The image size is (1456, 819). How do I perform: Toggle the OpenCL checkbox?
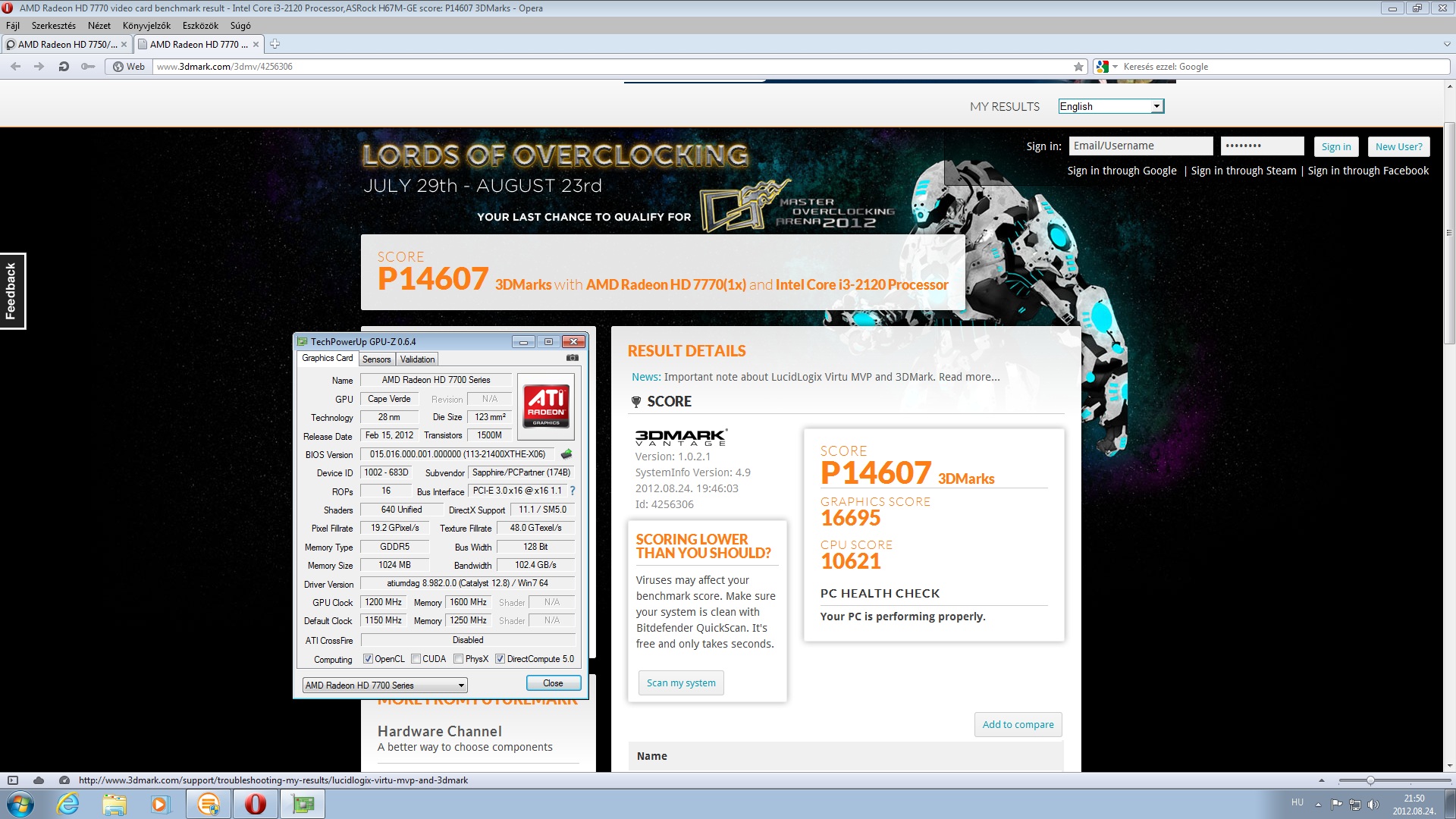[x=368, y=659]
